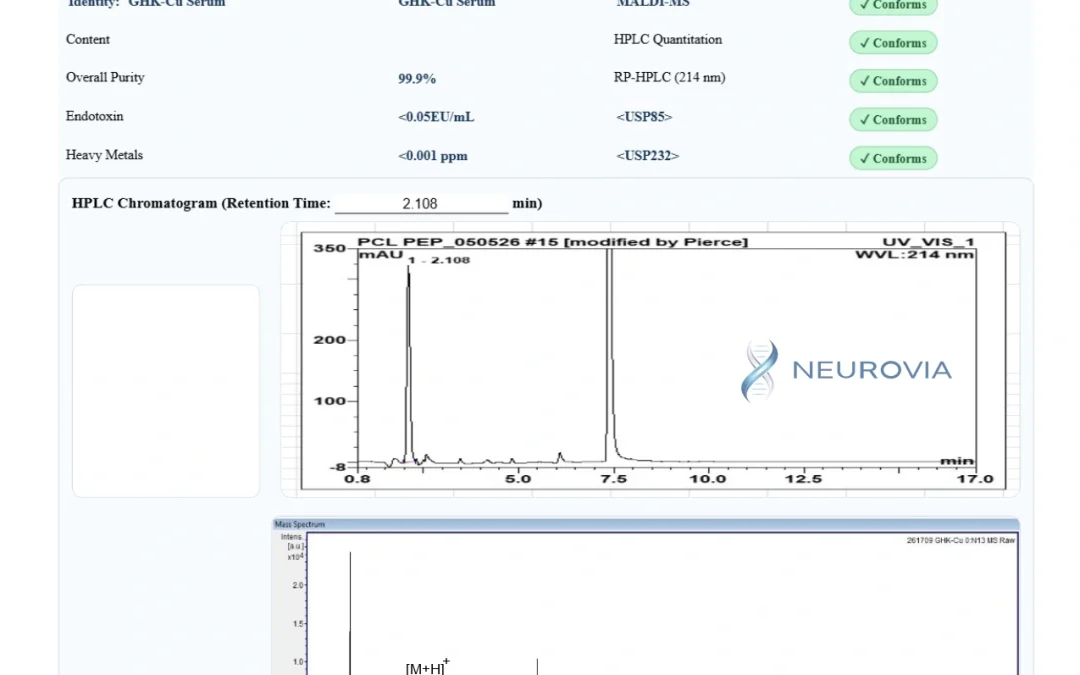This screenshot has height=675, width=1080.
Task: Click the Retention Time input field showing 2.108
Action: coord(422,204)
